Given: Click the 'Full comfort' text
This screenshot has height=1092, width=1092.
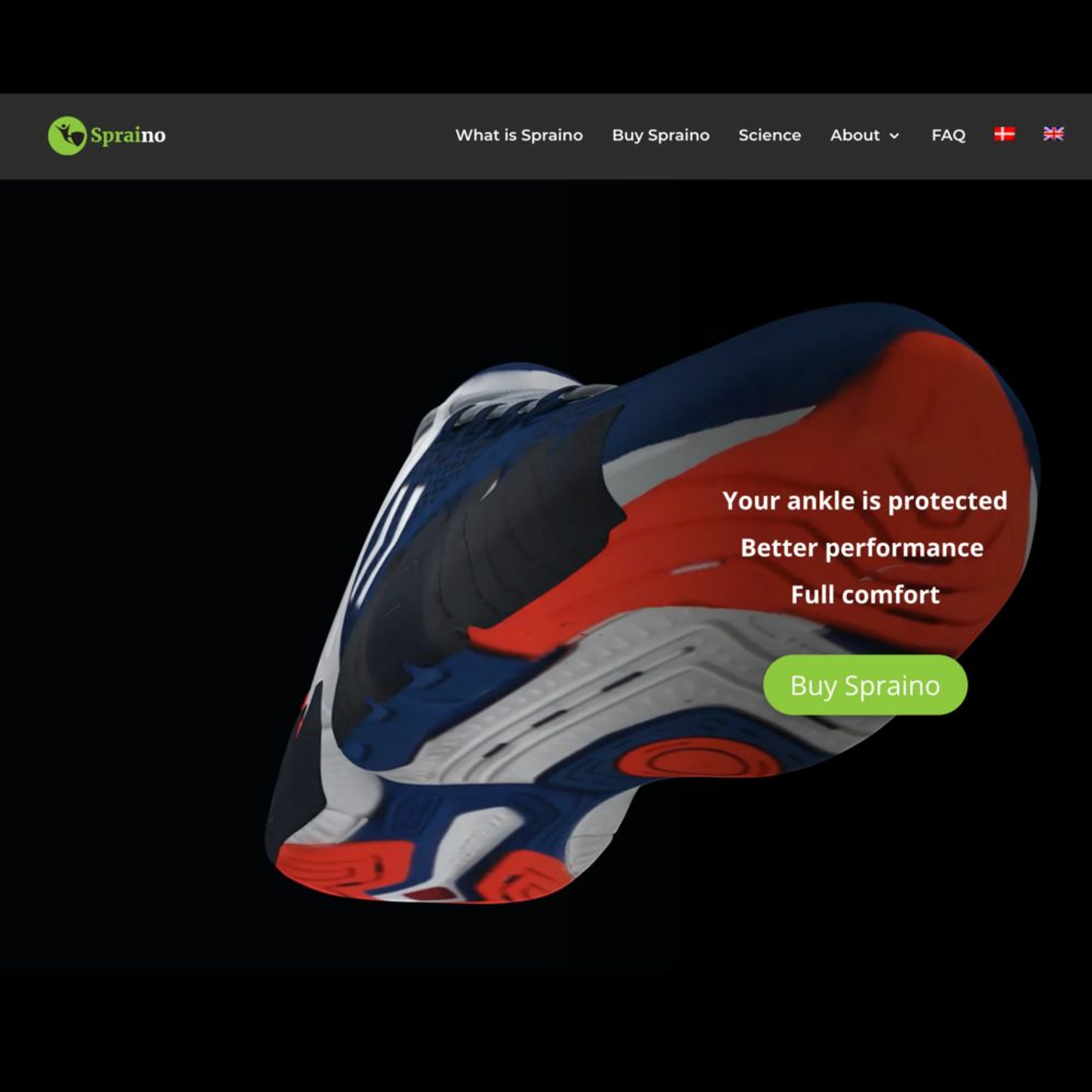Looking at the screenshot, I should [x=865, y=595].
